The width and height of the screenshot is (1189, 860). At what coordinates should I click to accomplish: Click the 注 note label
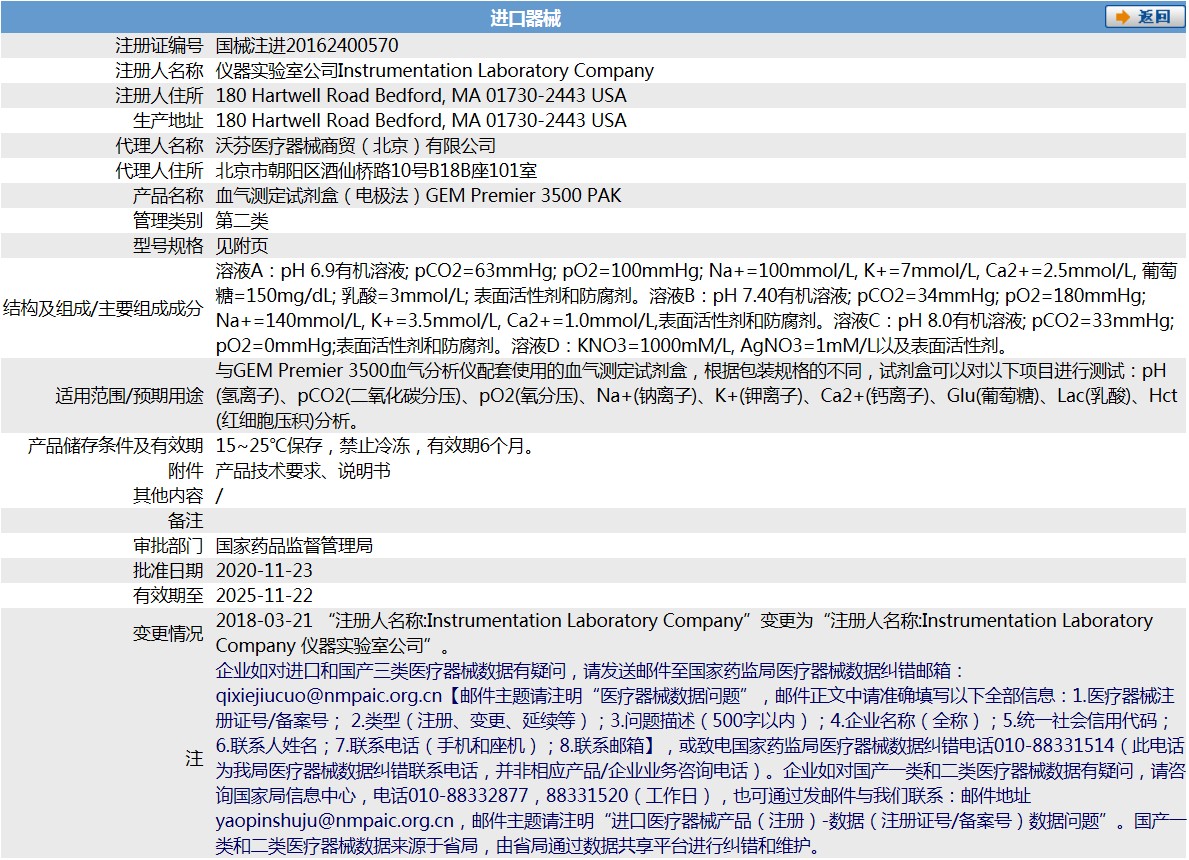(194, 758)
